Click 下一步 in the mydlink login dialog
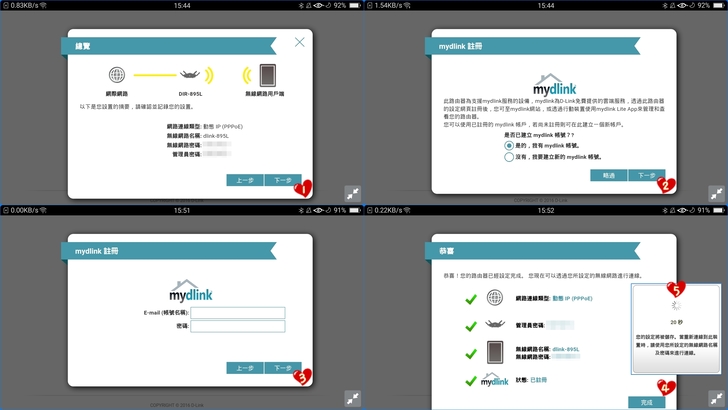The height and width of the screenshot is (410, 728). 283,368
